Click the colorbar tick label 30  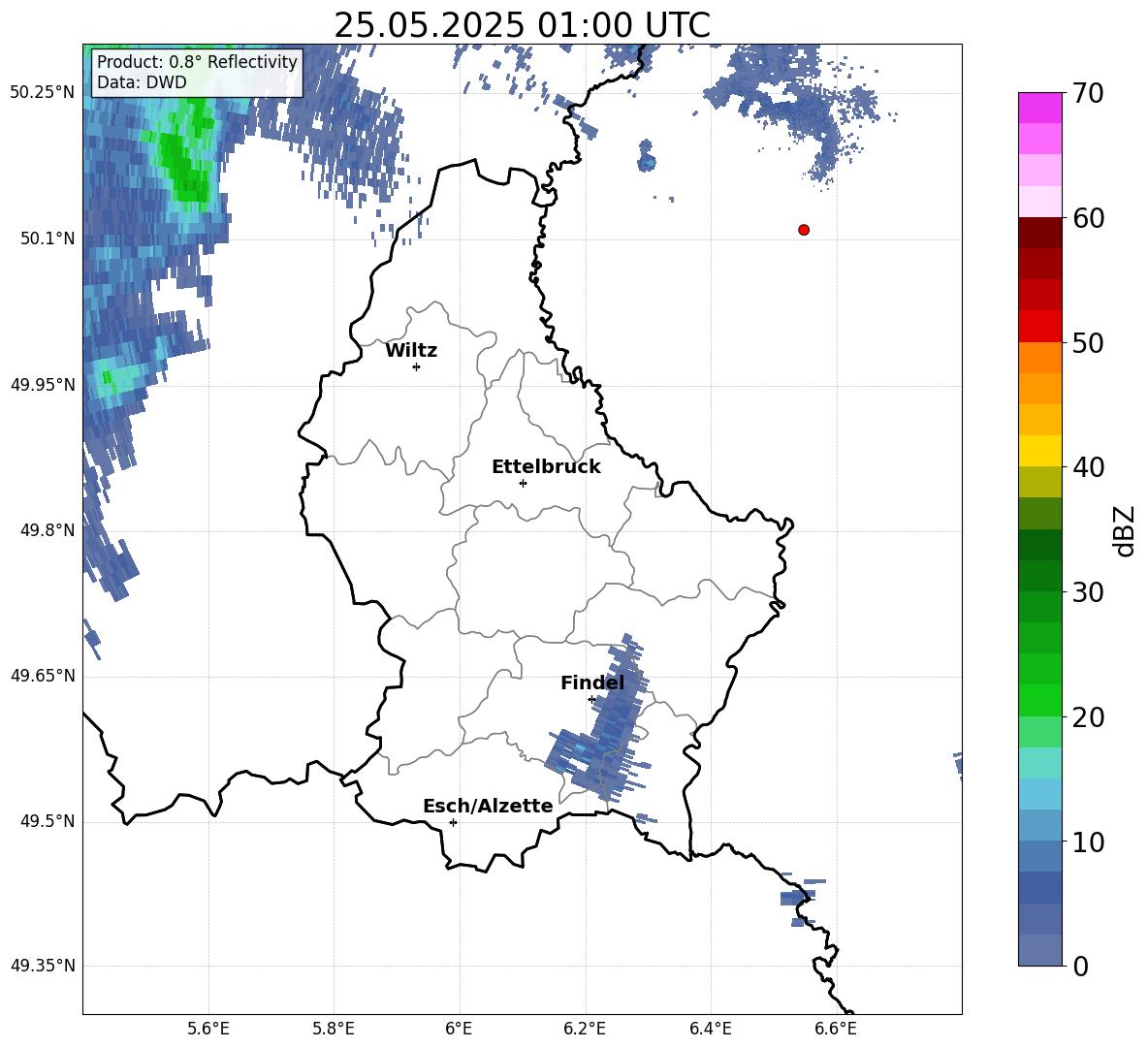(1088, 592)
